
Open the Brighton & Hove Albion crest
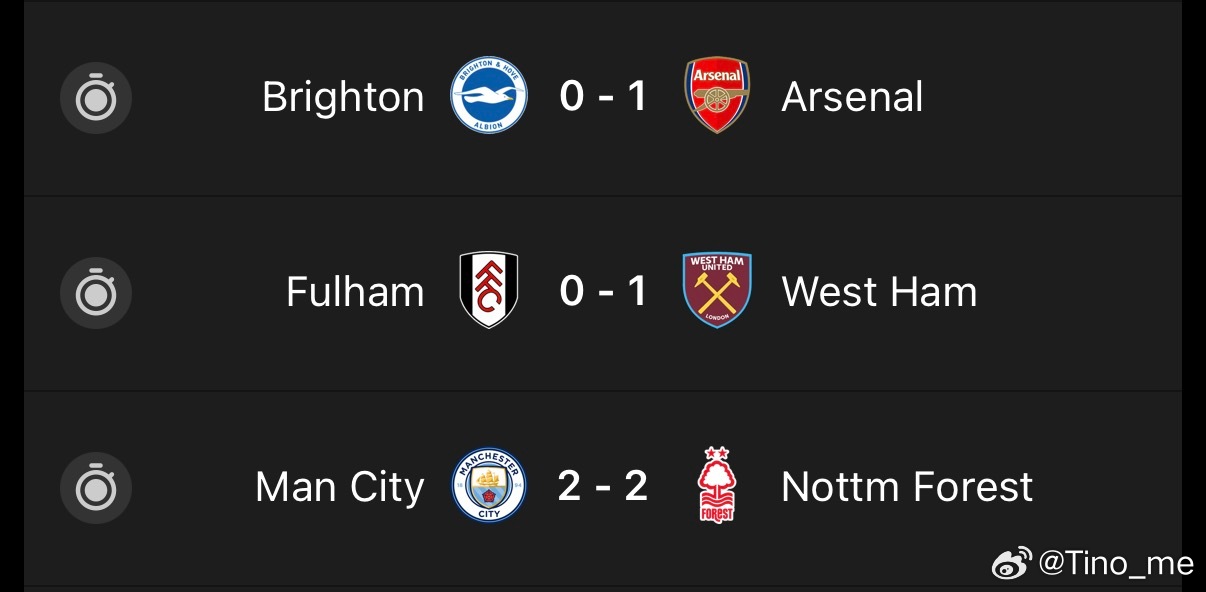click(489, 97)
